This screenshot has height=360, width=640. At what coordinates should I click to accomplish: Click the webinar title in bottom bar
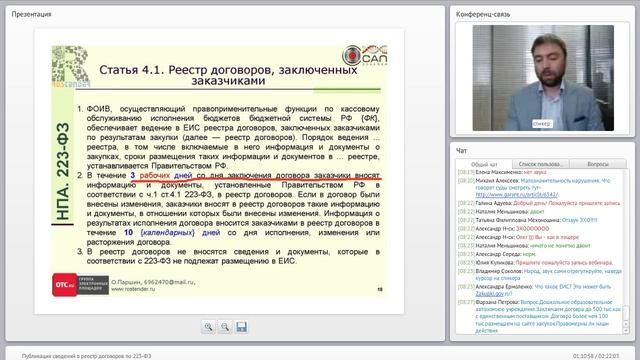pyautogui.click(x=87, y=356)
